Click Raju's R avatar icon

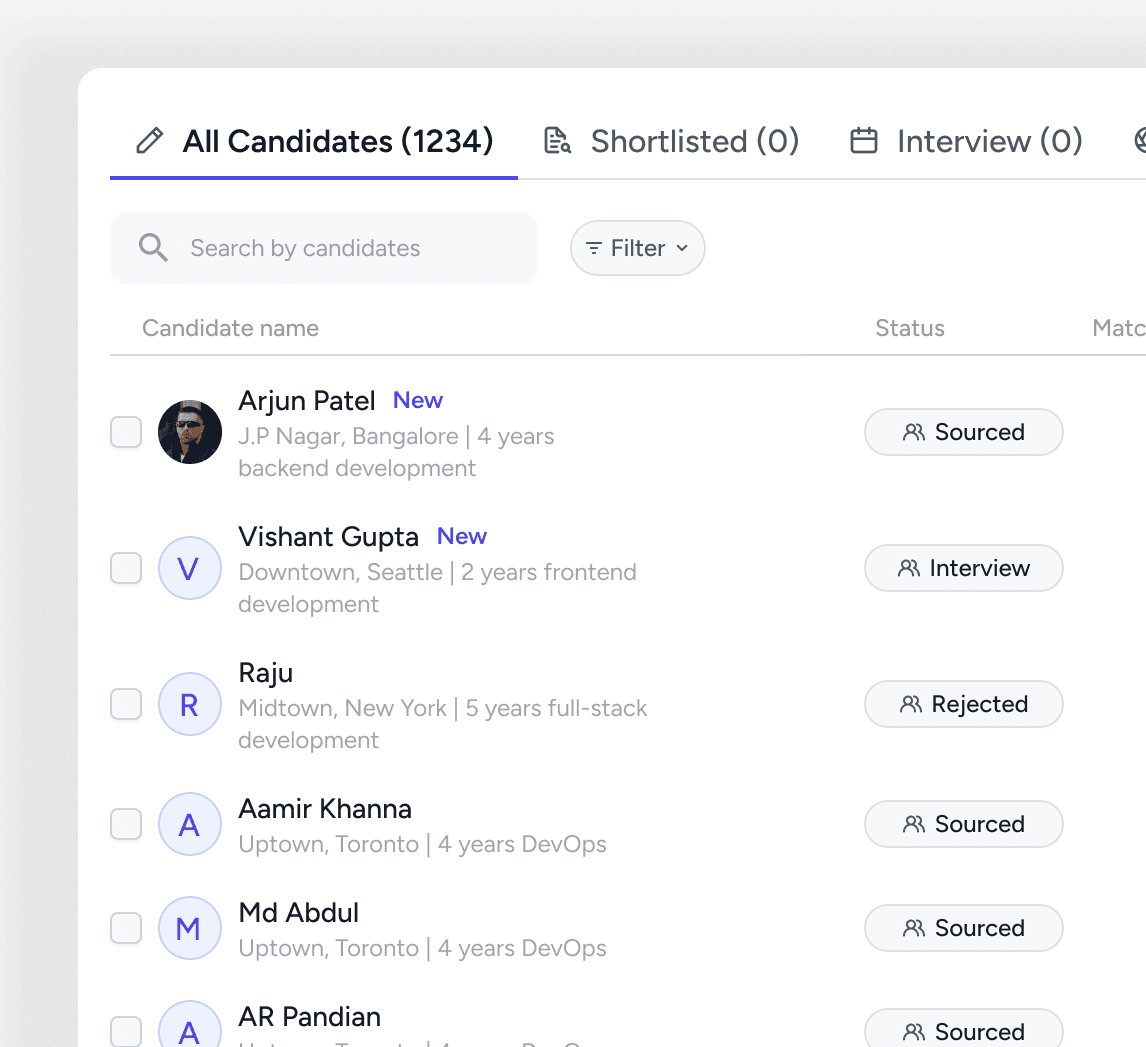189,705
